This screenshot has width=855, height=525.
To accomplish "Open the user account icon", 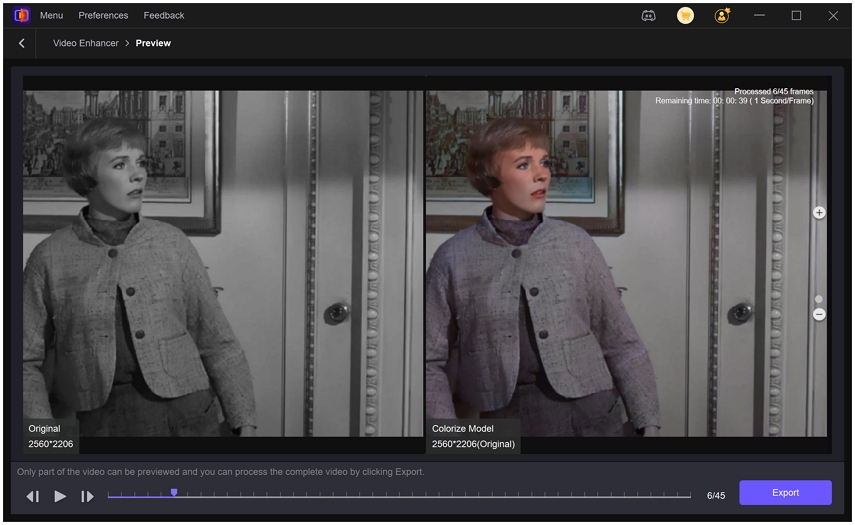I will (722, 16).
